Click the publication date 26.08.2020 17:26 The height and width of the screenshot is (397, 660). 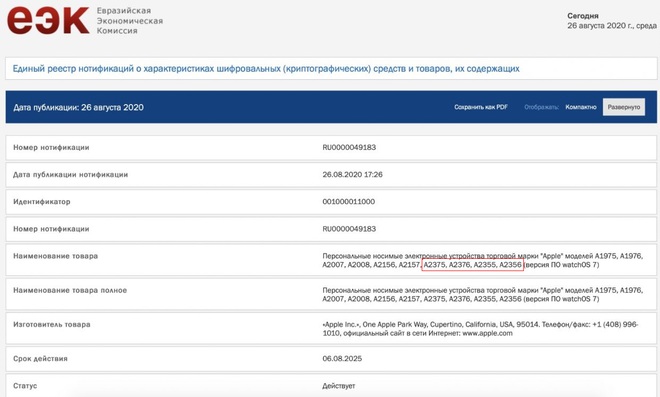click(352, 174)
